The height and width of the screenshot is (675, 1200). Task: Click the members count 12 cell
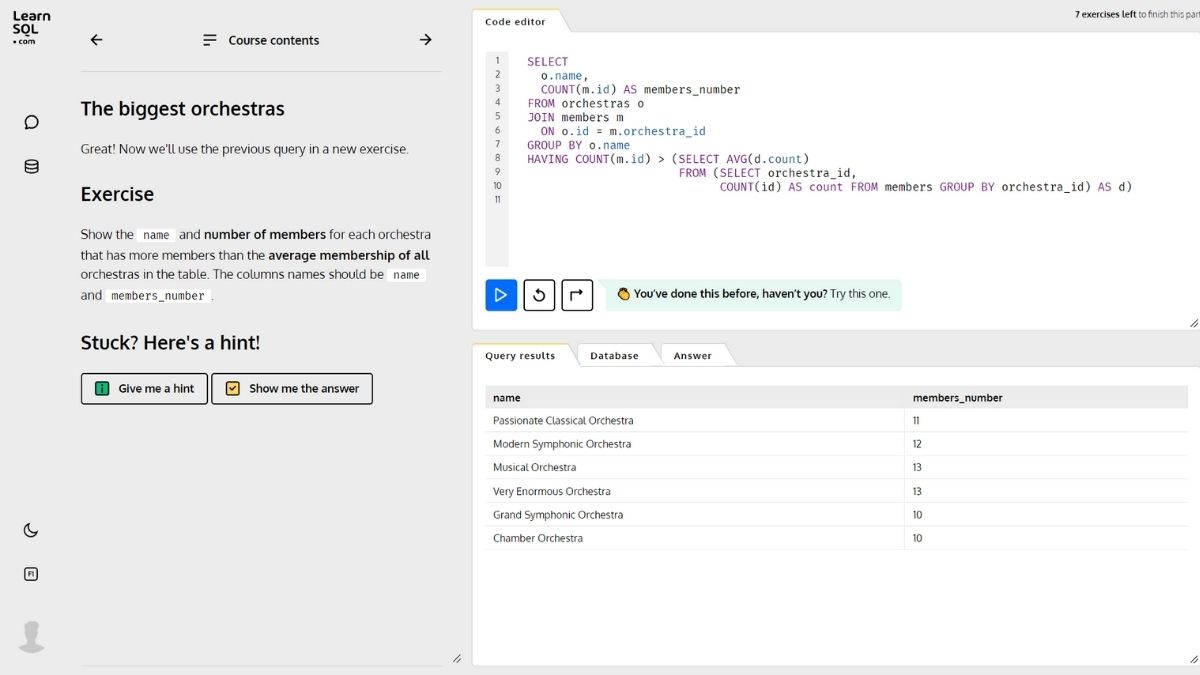click(1047, 444)
